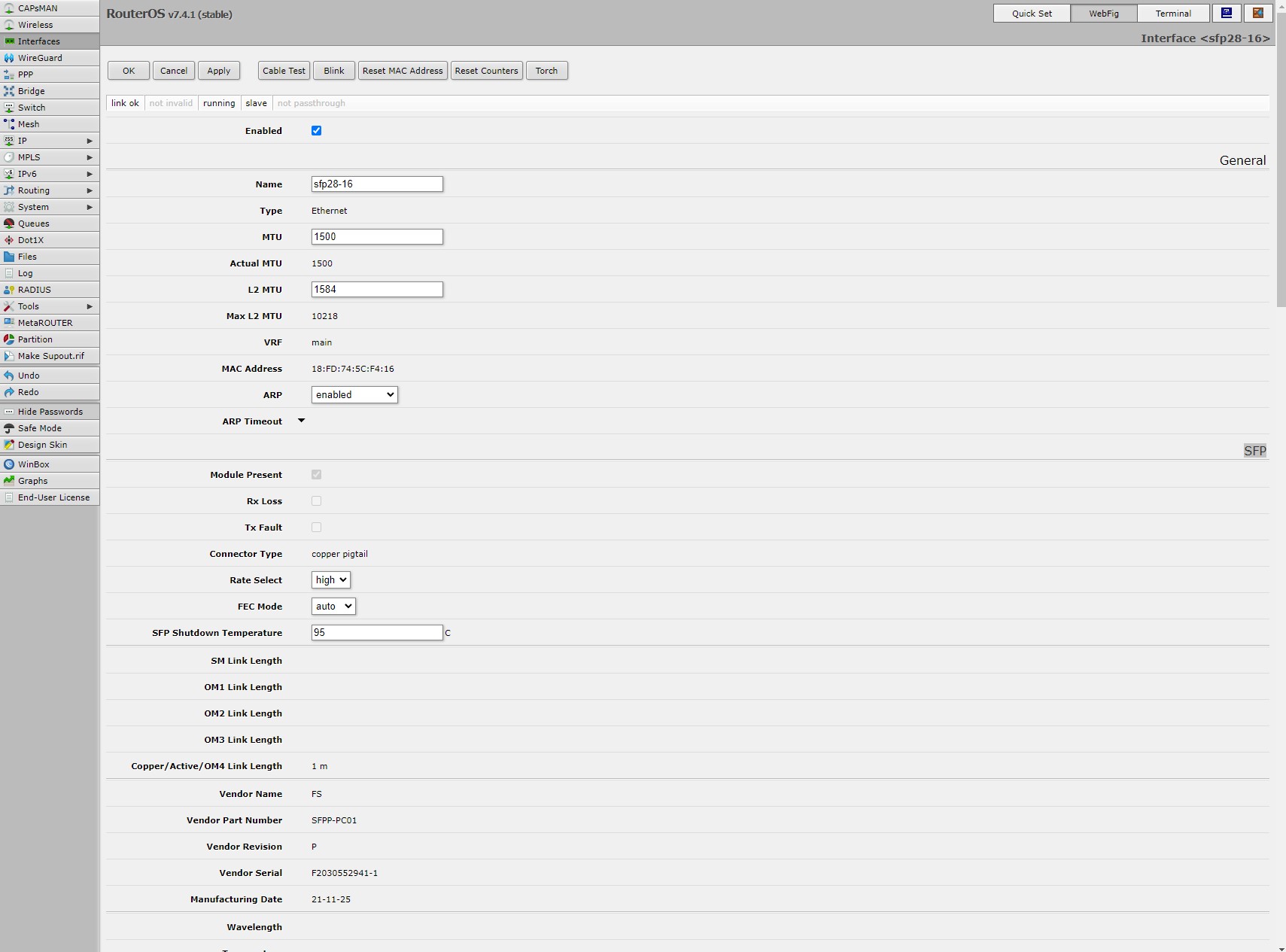Click the Wireless antenna icon

pyautogui.click(x=9, y=25)
